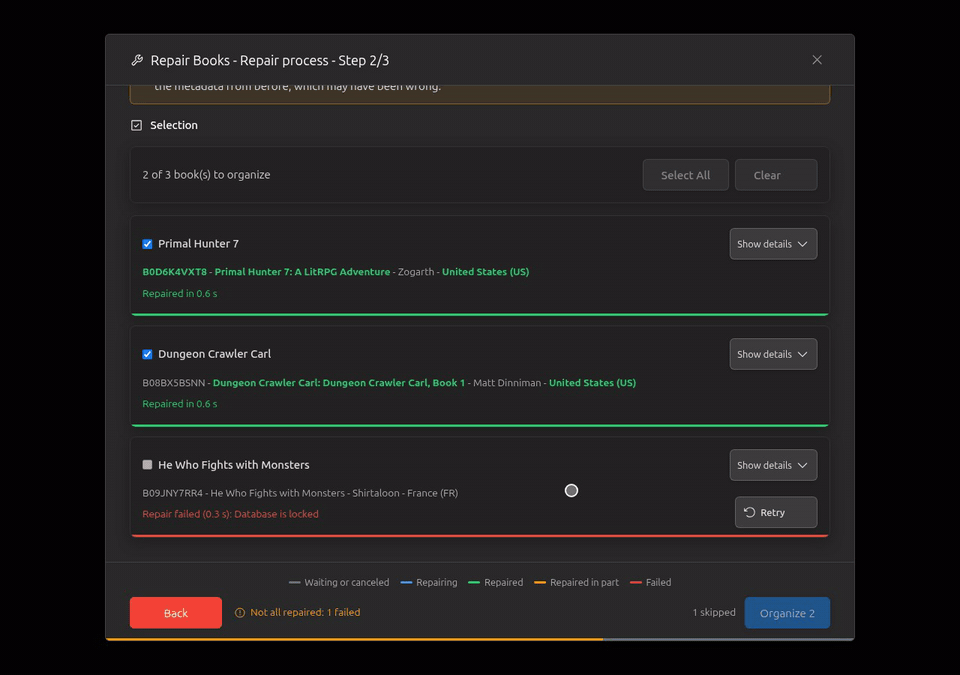
Task: Click the 'Failed' legend entry
Action: pos(650,582)
